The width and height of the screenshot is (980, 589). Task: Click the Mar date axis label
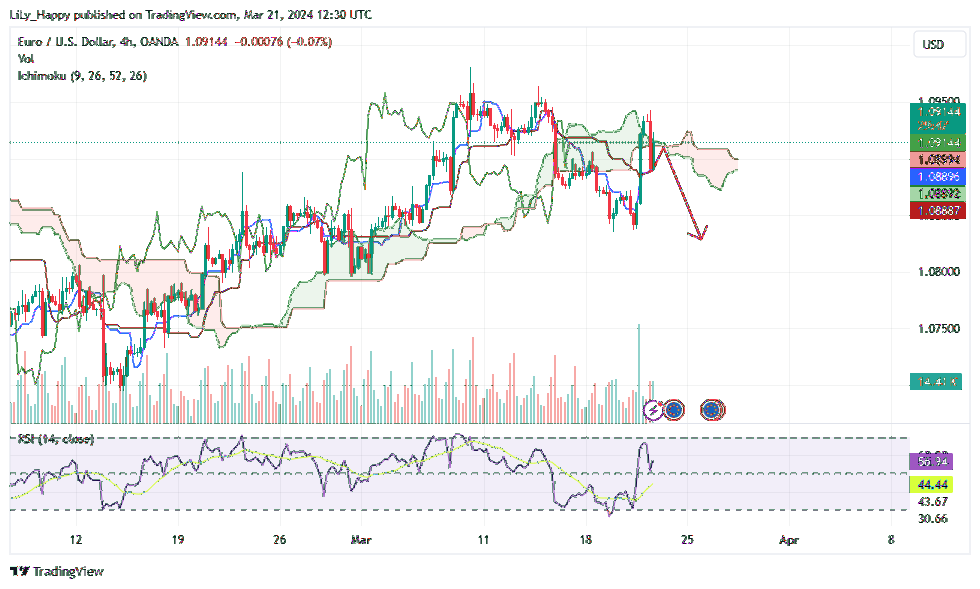[x=361, y=540]
